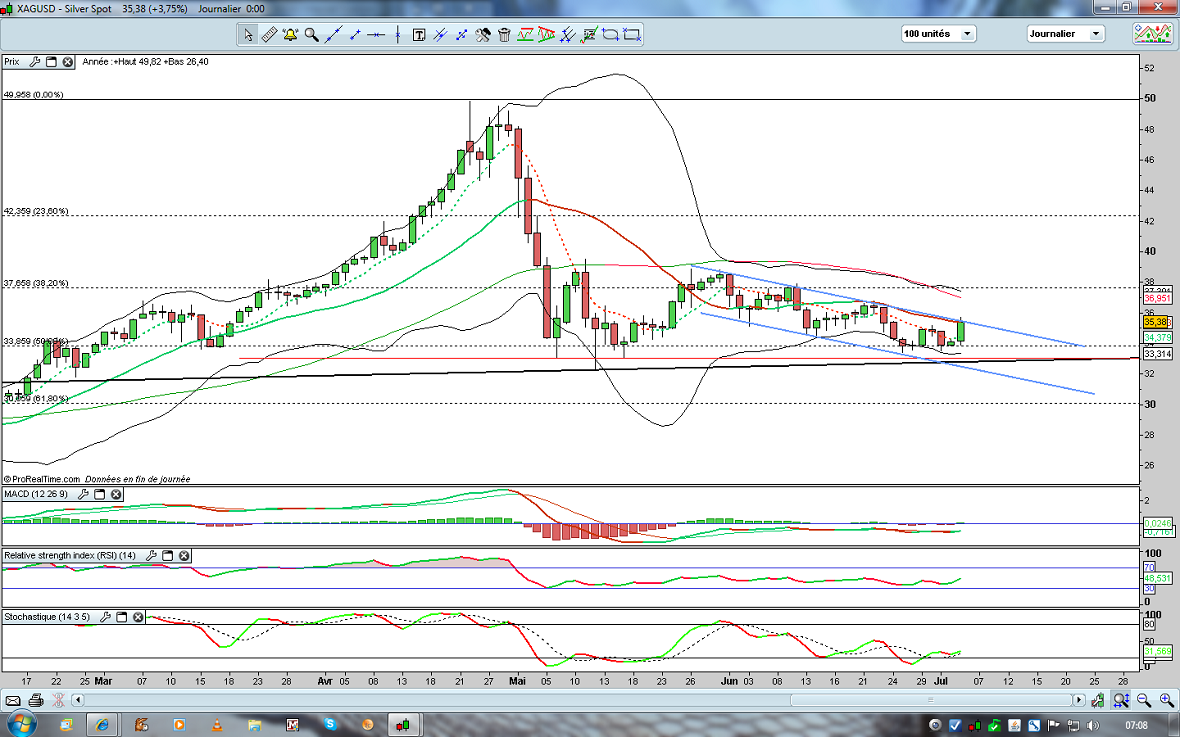Select the ruler measurement tool
1180x737 pixels.
point(269,35)
